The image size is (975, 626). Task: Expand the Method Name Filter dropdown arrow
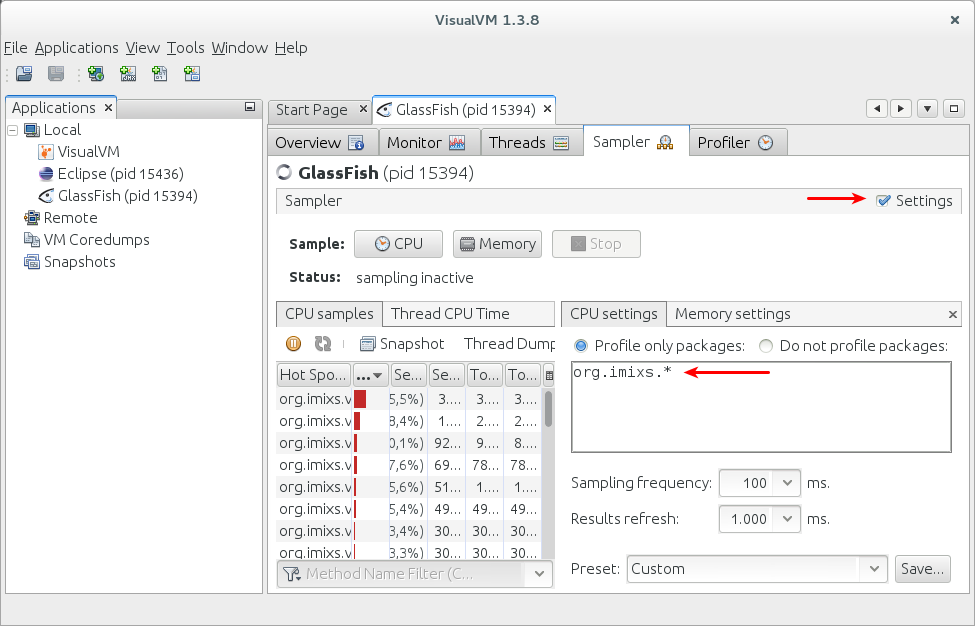point(539,574)
